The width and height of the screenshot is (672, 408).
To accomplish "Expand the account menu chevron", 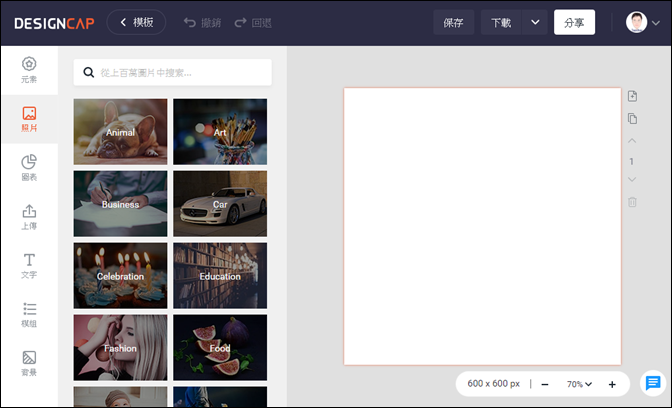I will 656,23.
